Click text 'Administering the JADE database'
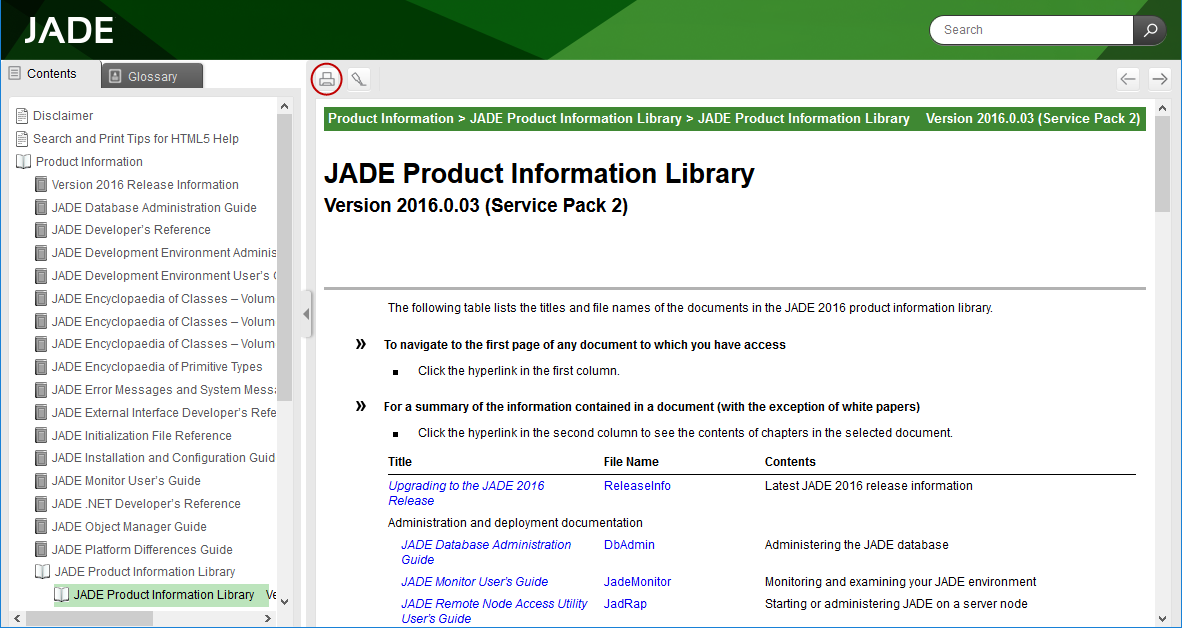This screenshot has height=628, width=1182. coord(856,545)
